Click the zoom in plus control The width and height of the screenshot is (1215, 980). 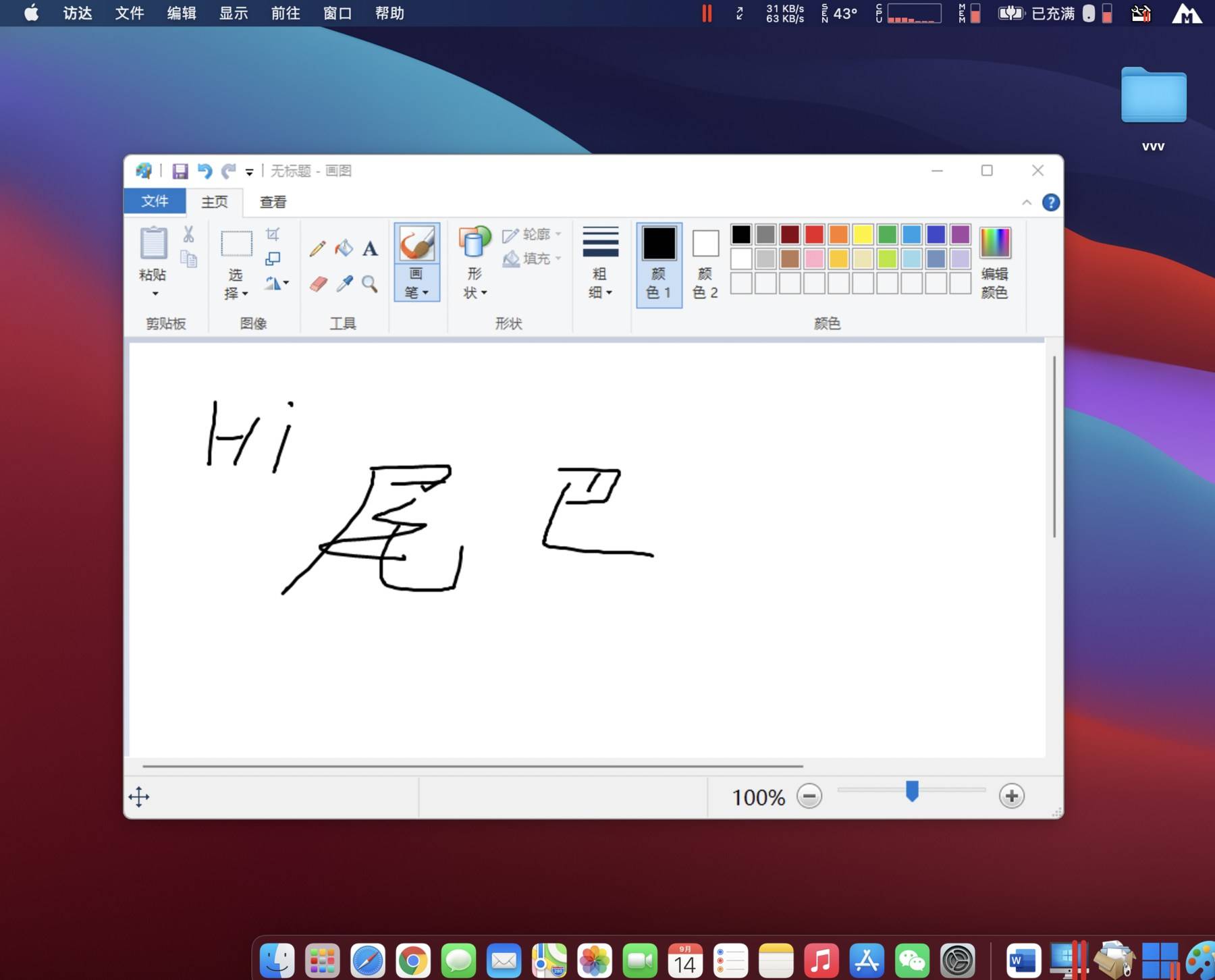[1010, 796]
